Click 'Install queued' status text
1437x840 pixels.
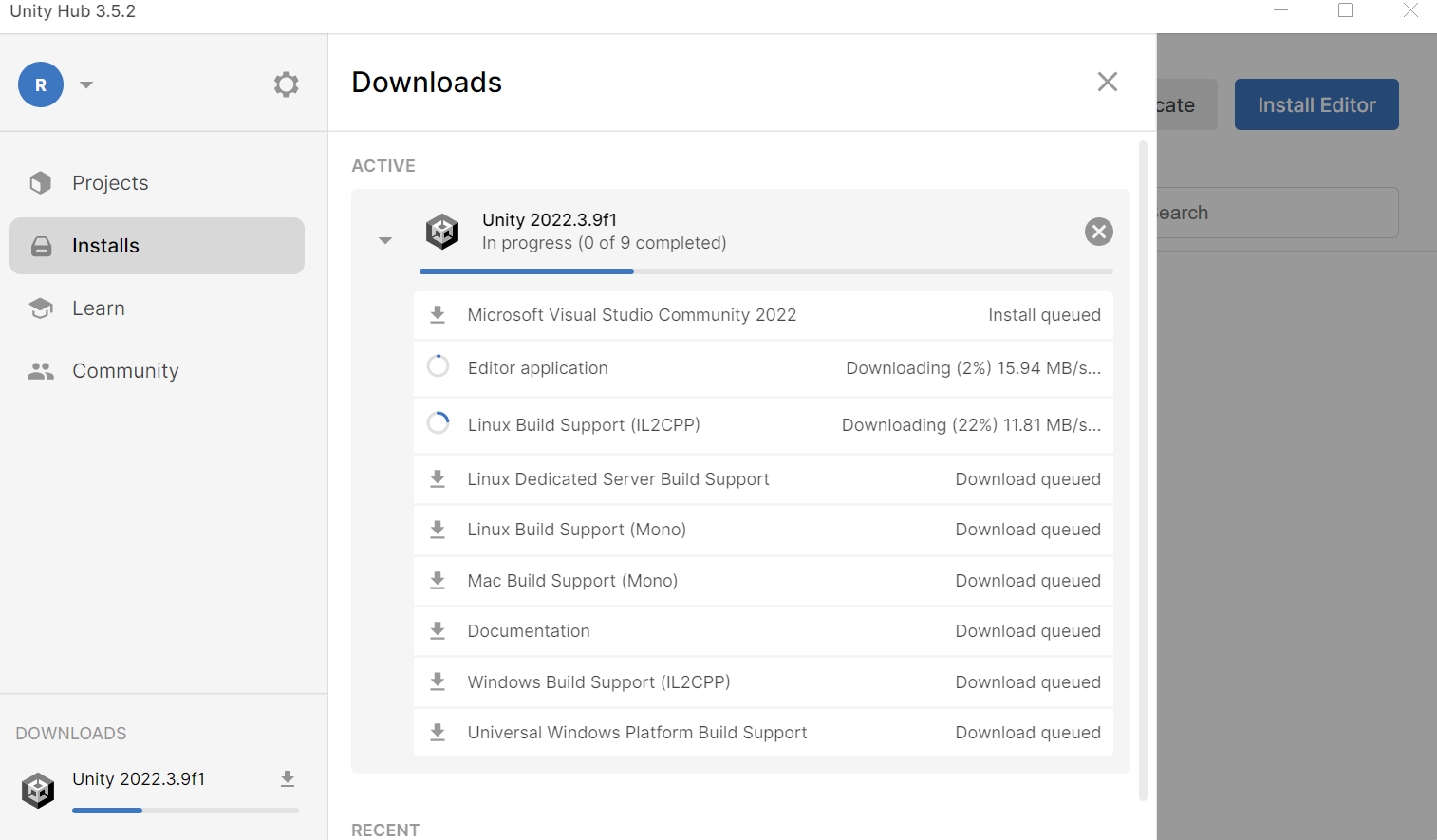point(1044,315)
